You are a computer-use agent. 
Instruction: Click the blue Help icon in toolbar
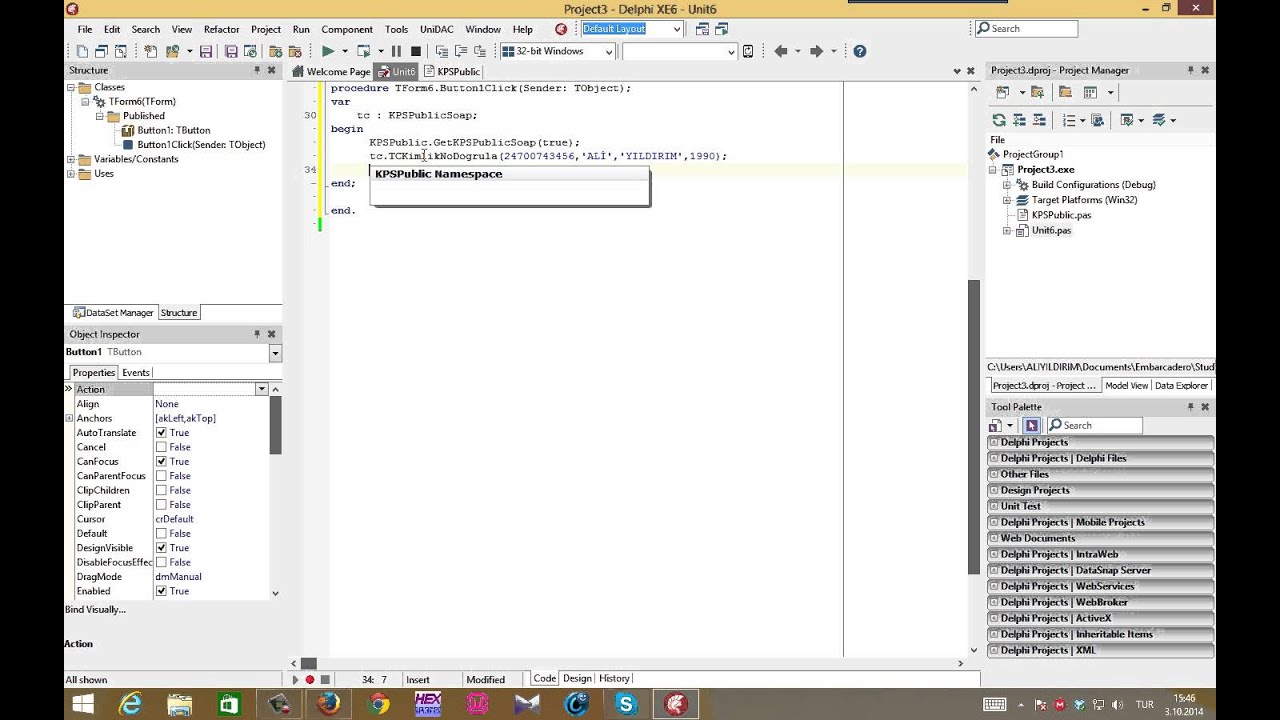point(859,51)
